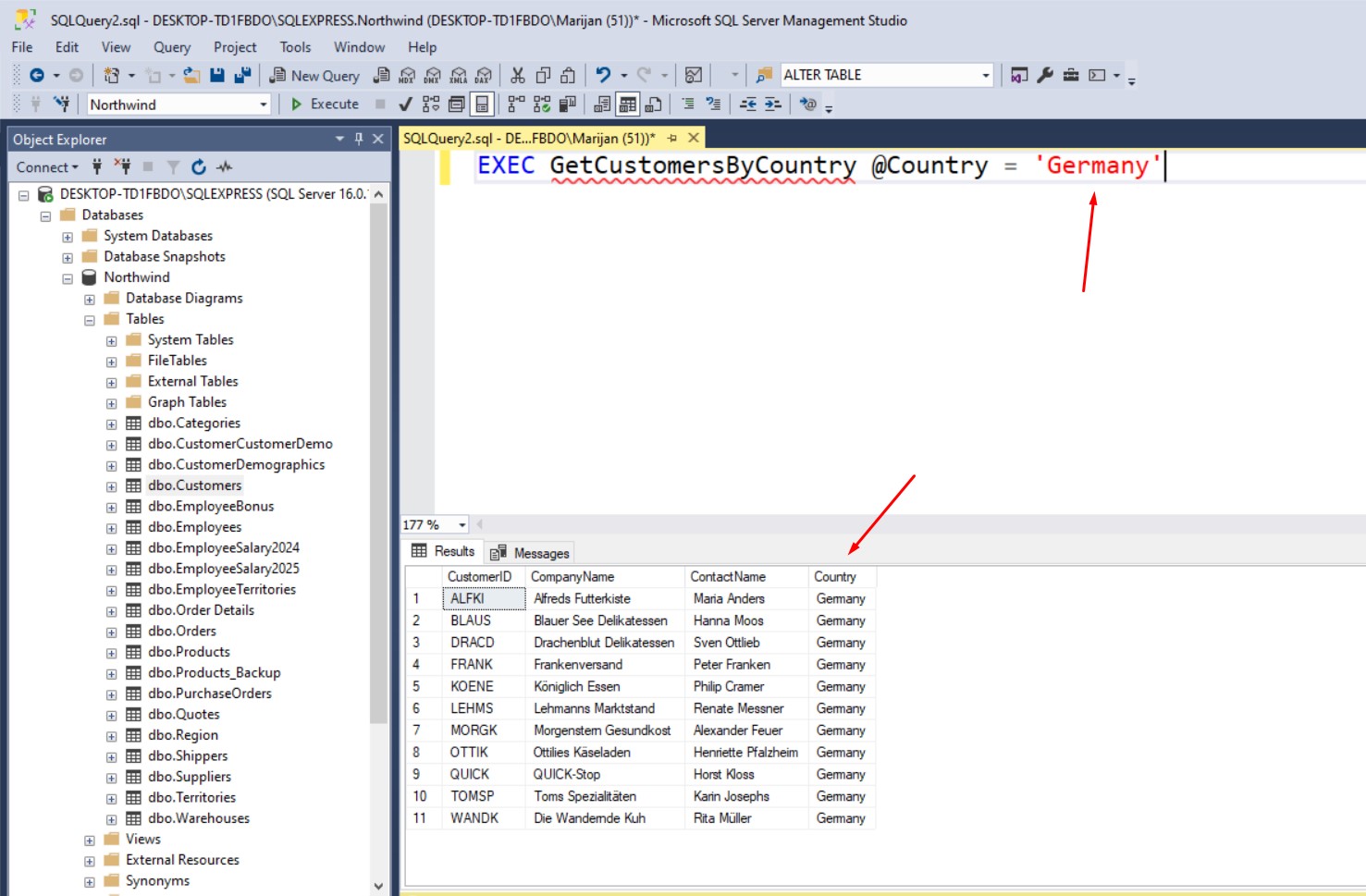The image size is (1366, 896).
Task: Expand the dbo.Customers table node
Action: point(111,486)
